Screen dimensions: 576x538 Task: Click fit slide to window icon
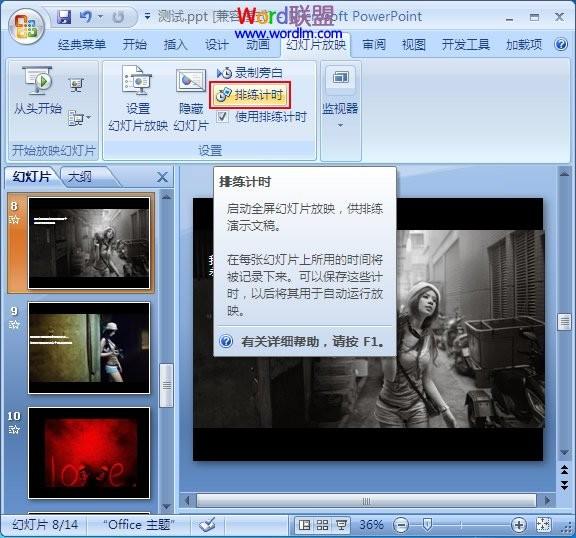coord(544,525)
